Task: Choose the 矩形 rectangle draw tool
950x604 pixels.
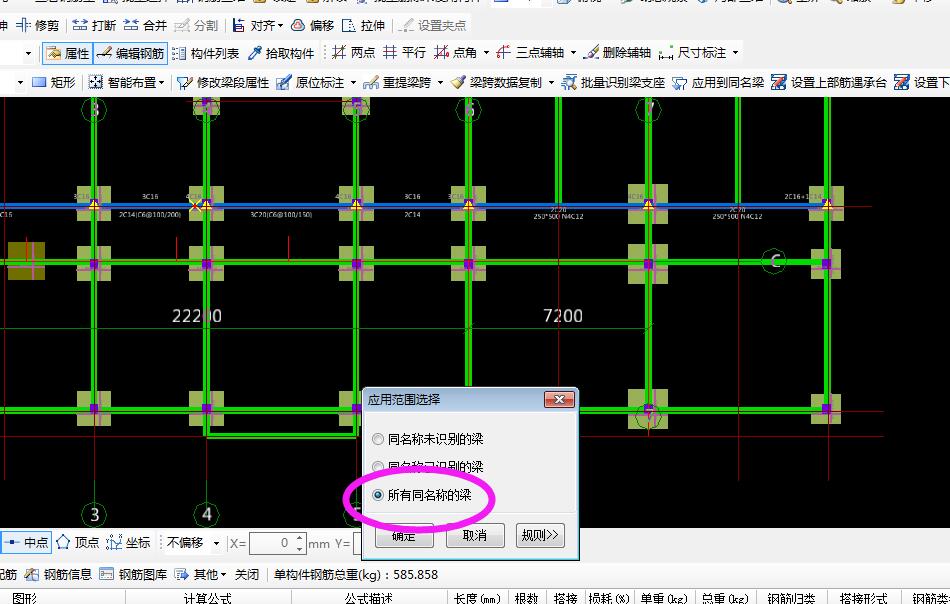Action: 54,82
